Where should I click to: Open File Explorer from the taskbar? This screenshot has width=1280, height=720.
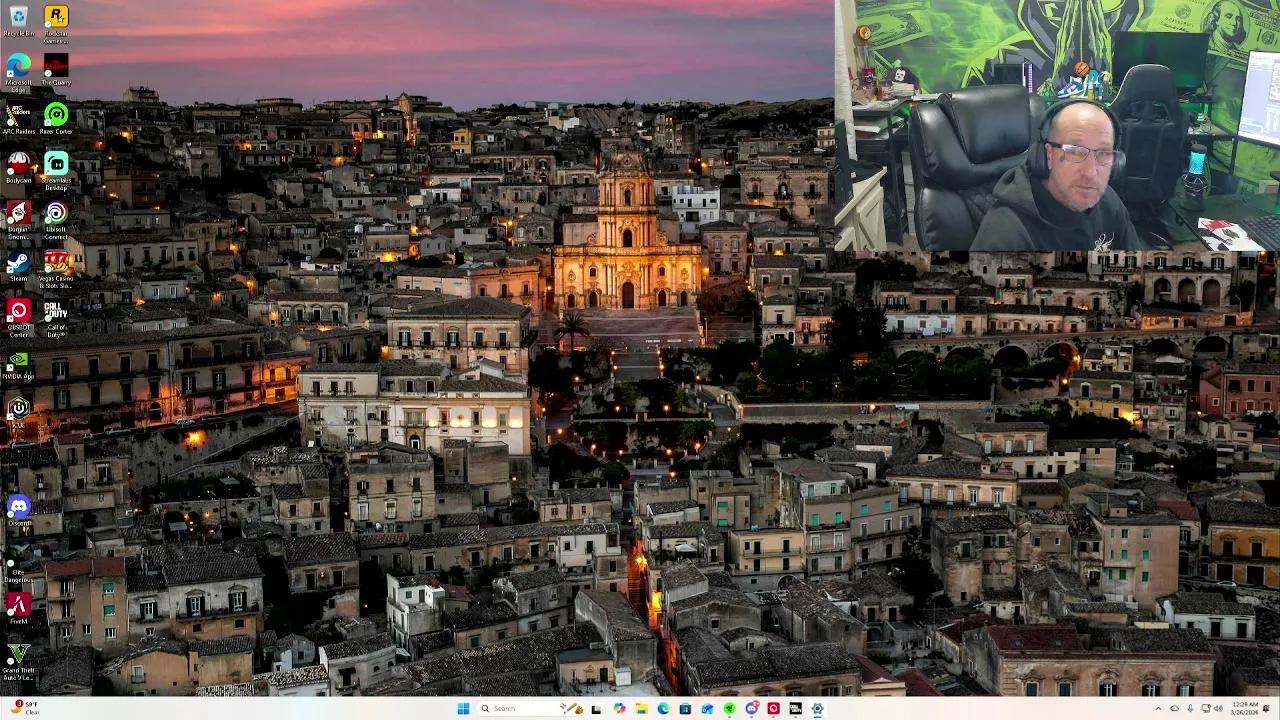(x=641, y=709)
